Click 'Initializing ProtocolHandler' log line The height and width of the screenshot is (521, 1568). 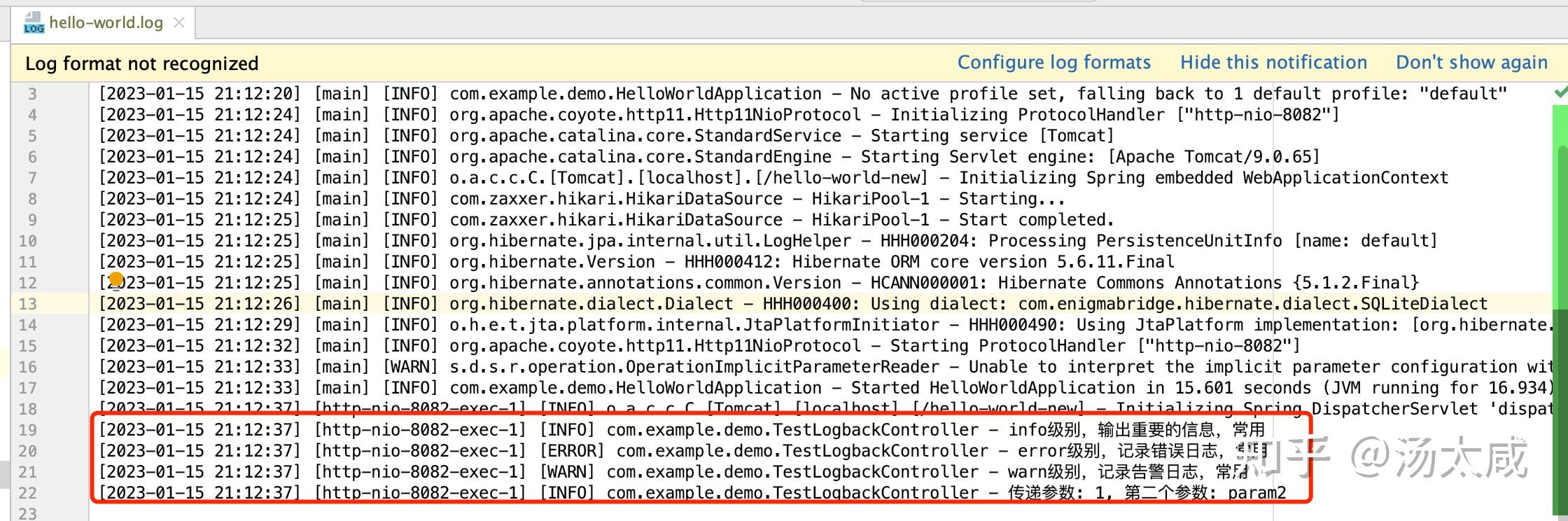coord(718,115)
